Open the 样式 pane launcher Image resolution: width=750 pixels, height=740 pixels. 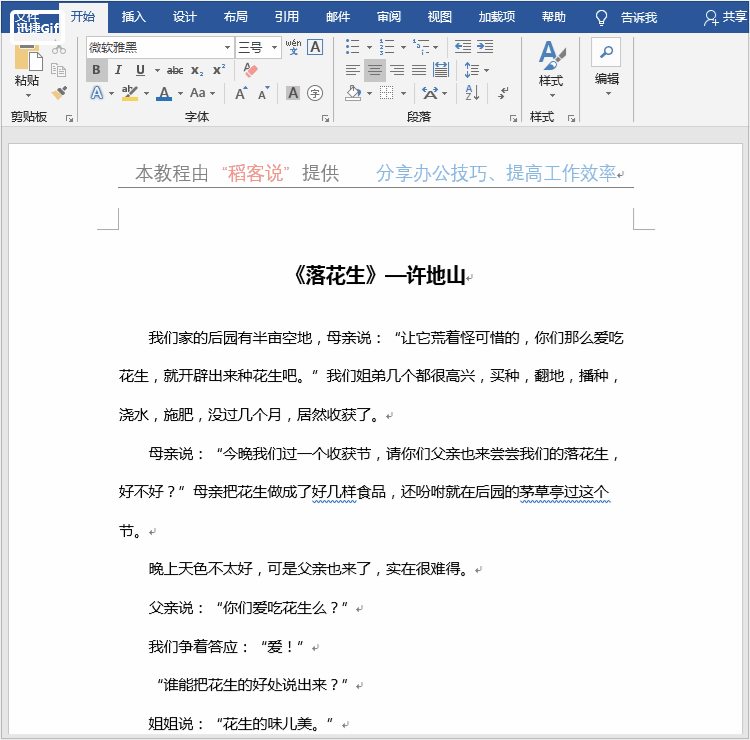571,119
